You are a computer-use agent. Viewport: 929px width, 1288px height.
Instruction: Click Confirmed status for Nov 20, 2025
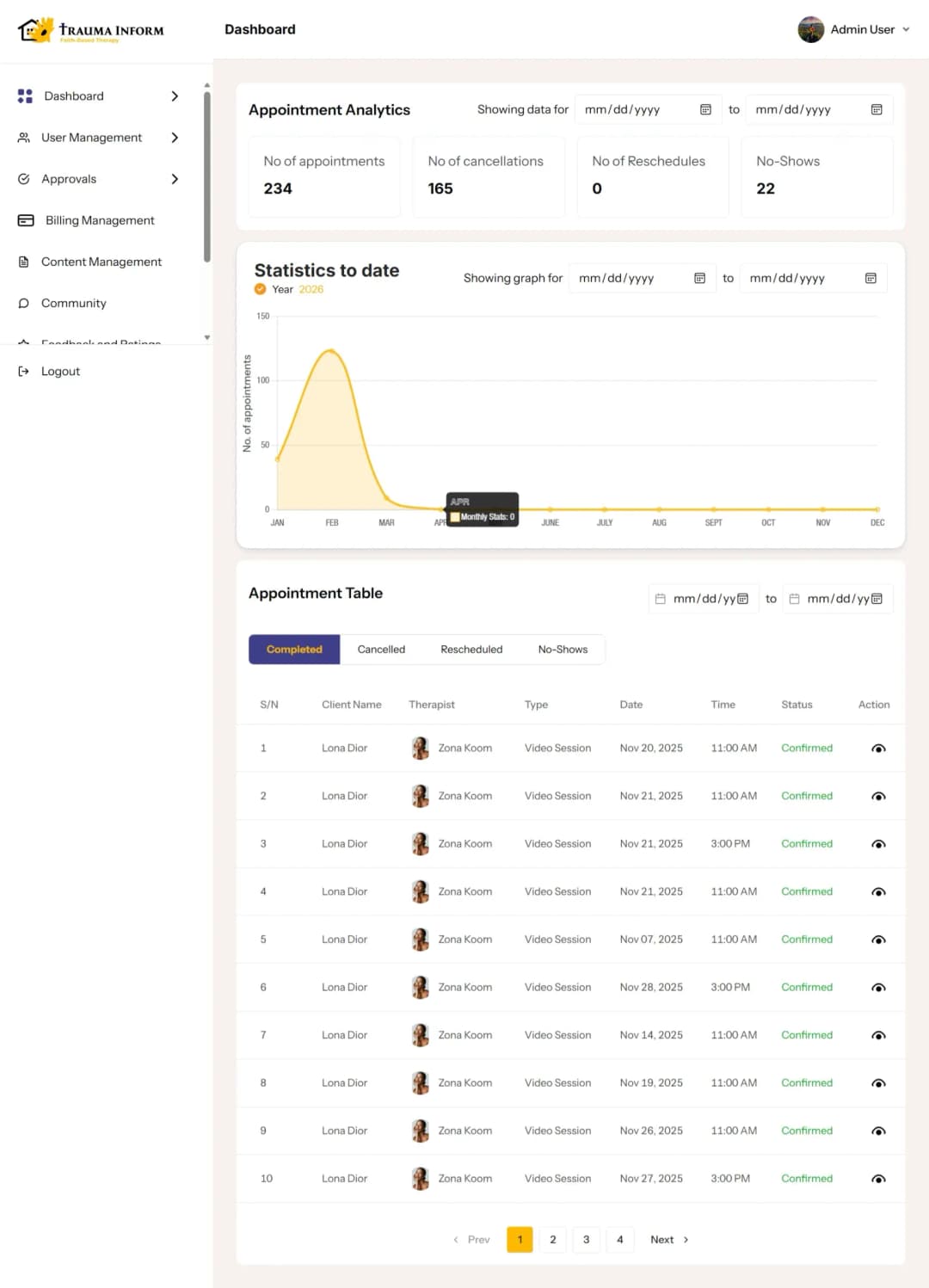tap(807, 749)
